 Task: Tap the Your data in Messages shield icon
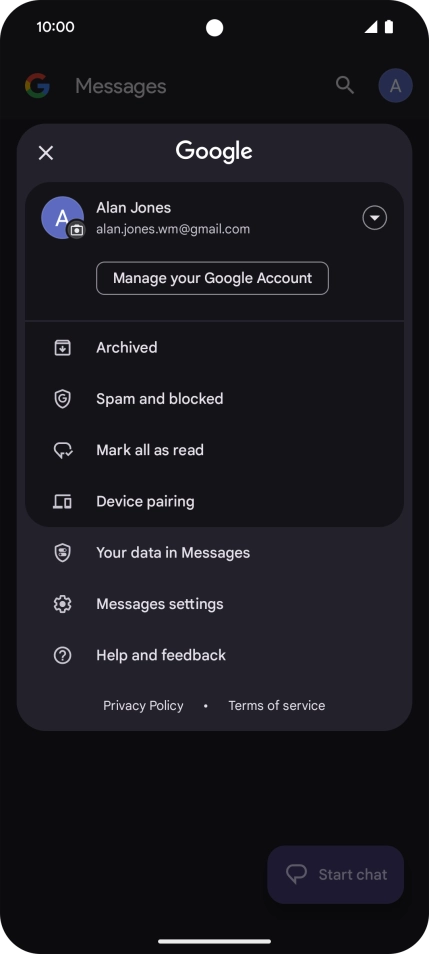coord(63,553)
